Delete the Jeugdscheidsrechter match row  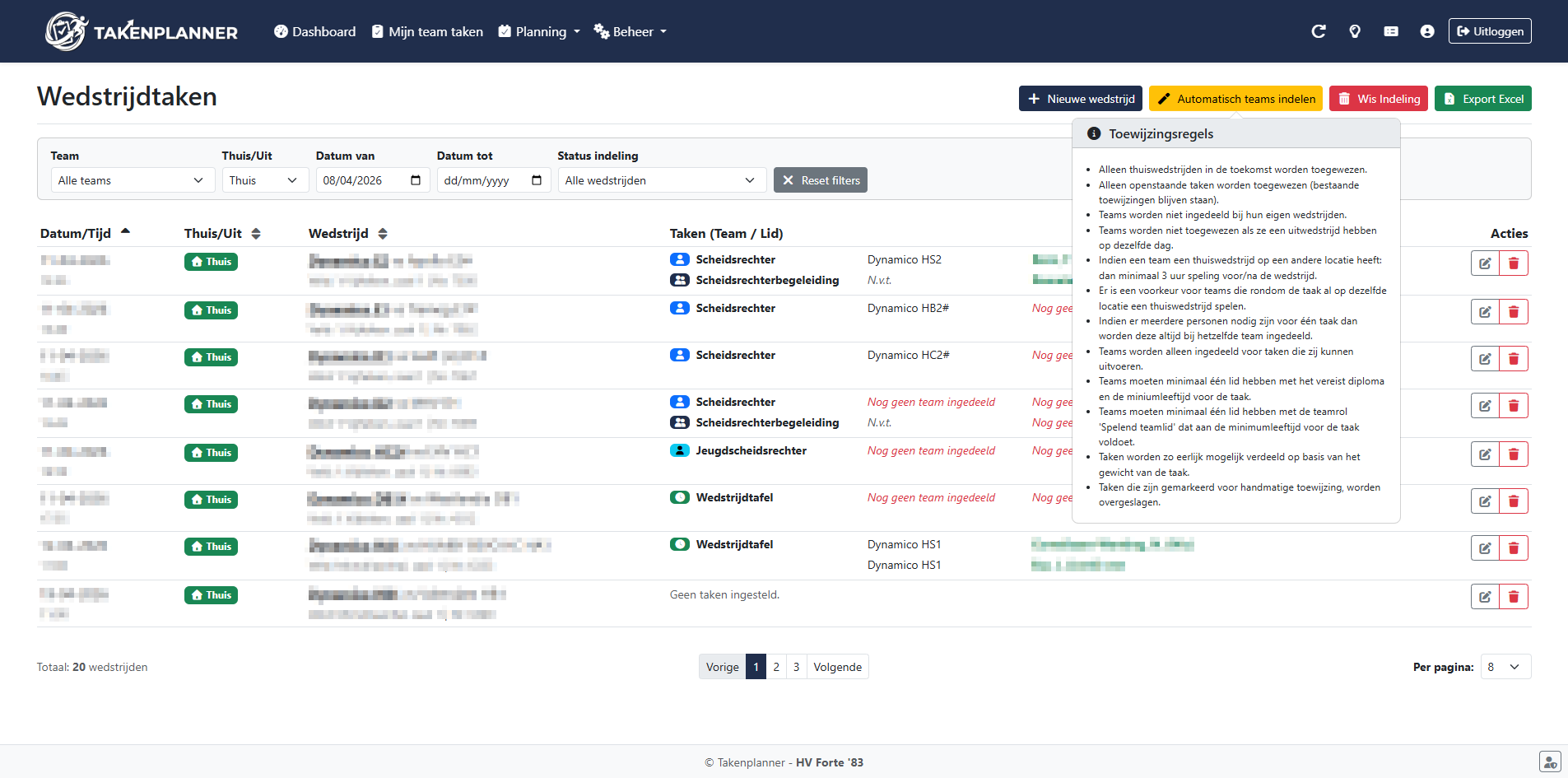(1514, 454)
